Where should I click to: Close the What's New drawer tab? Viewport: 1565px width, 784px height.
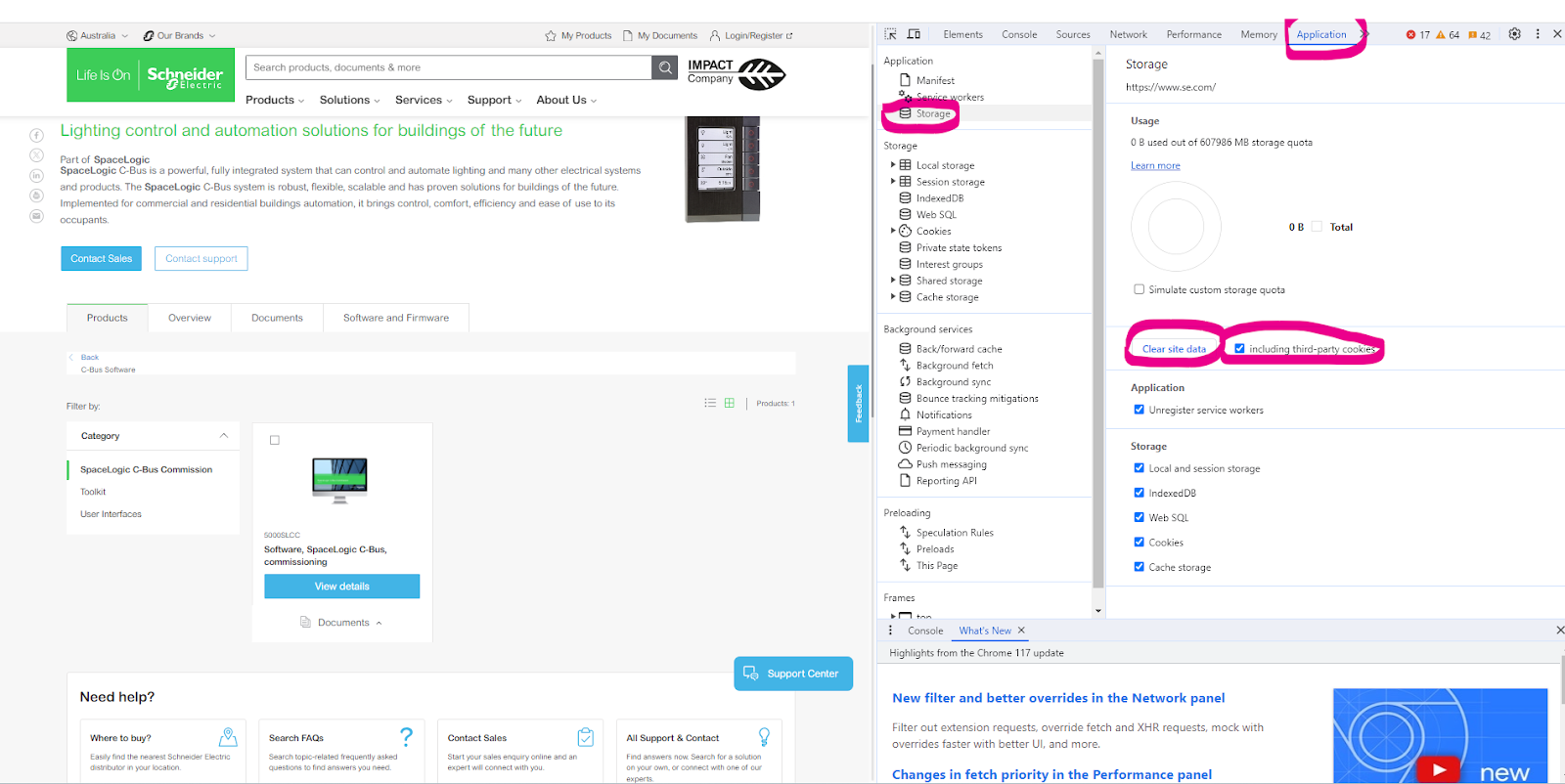pyautogui.click(x=1021, y=631)
